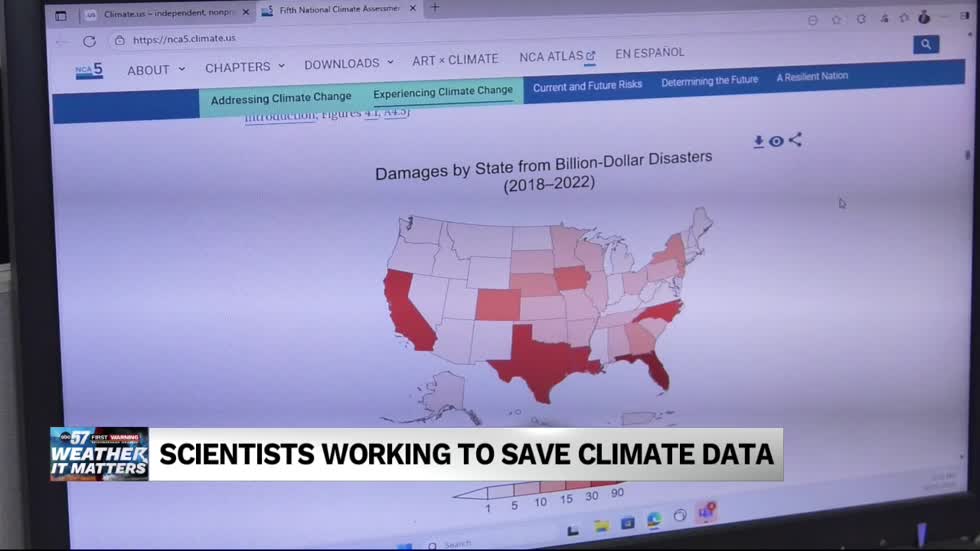This screenshot has height=551, width=980.
Task: Open Microsoft Edge from the taskbar
Action: click(x=653, y=520)
